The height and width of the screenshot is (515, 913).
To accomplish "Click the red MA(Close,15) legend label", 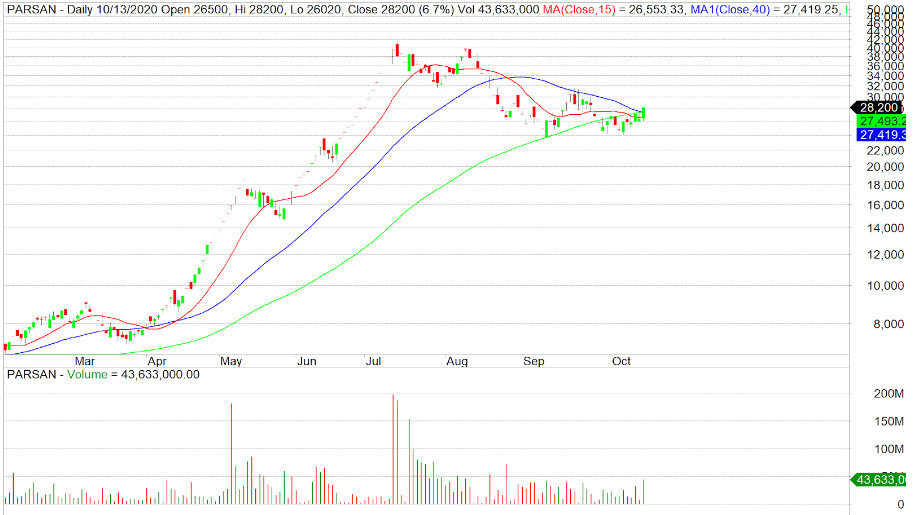I will click(x=596, y=8).
